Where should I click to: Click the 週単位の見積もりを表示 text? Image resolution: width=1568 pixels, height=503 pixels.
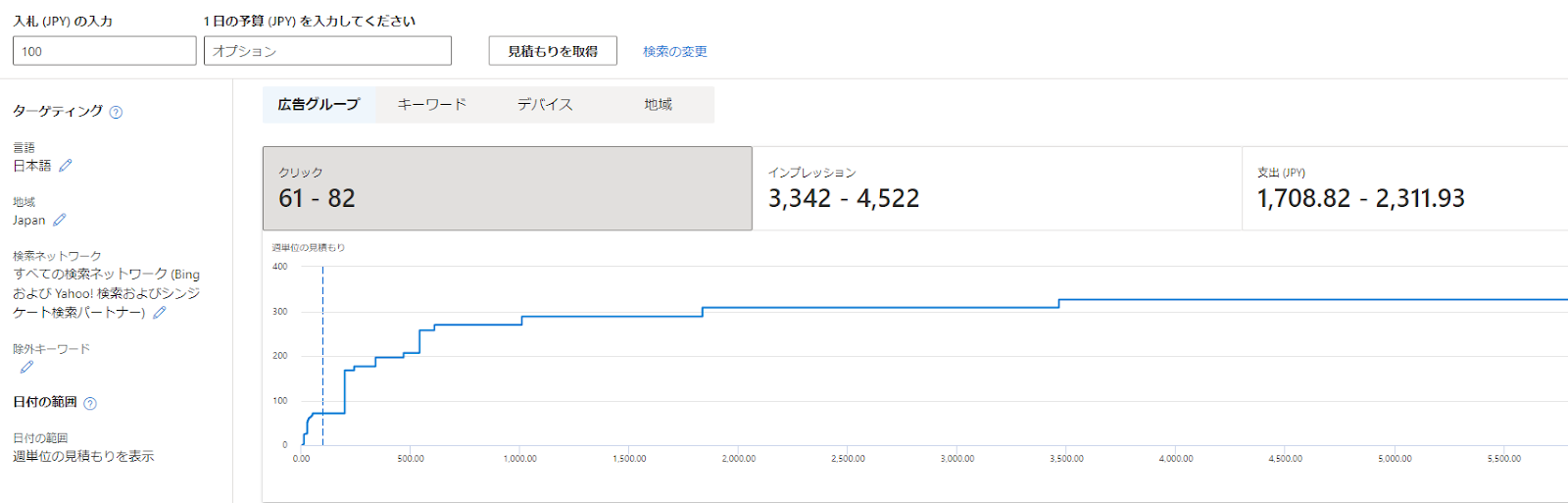point(83,456)
